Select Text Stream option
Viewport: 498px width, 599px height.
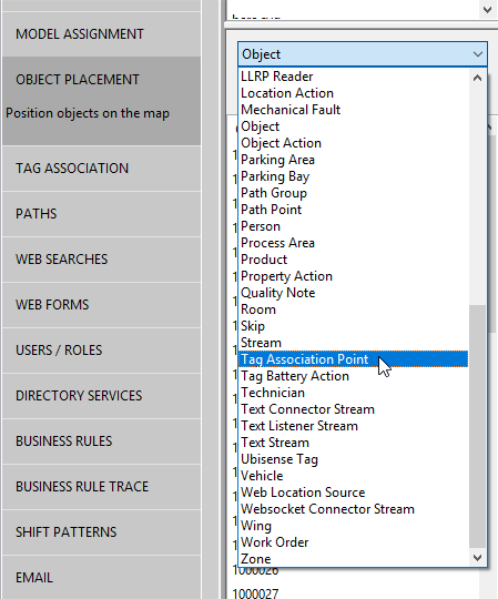[x=353, y=442]
